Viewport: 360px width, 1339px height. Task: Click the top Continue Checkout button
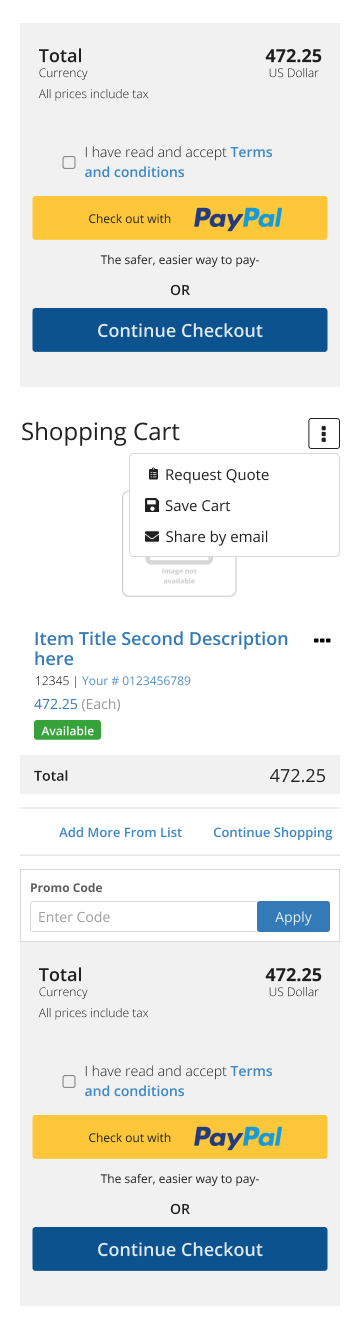coord(180,330)
